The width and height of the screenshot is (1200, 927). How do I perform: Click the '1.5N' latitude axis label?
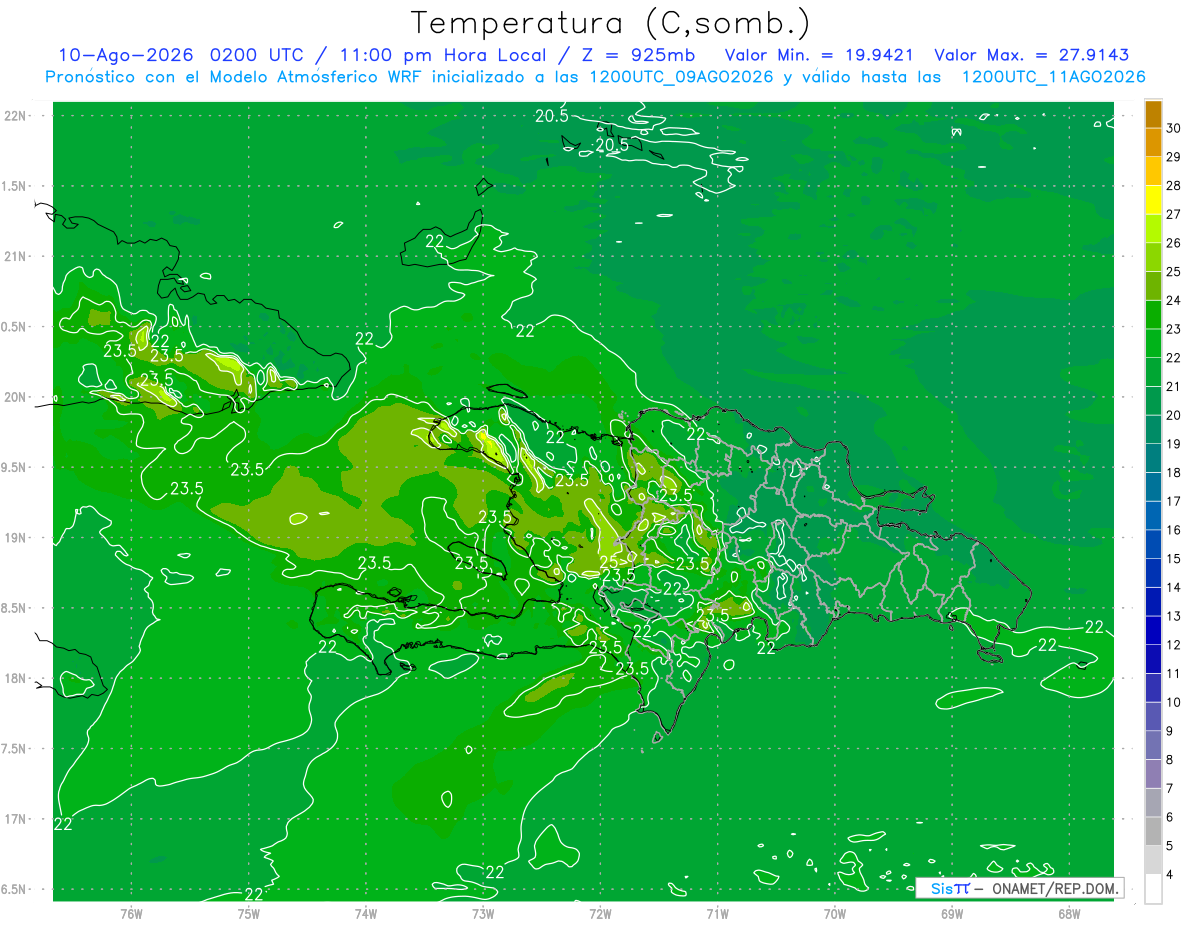(x=15, y=186)
